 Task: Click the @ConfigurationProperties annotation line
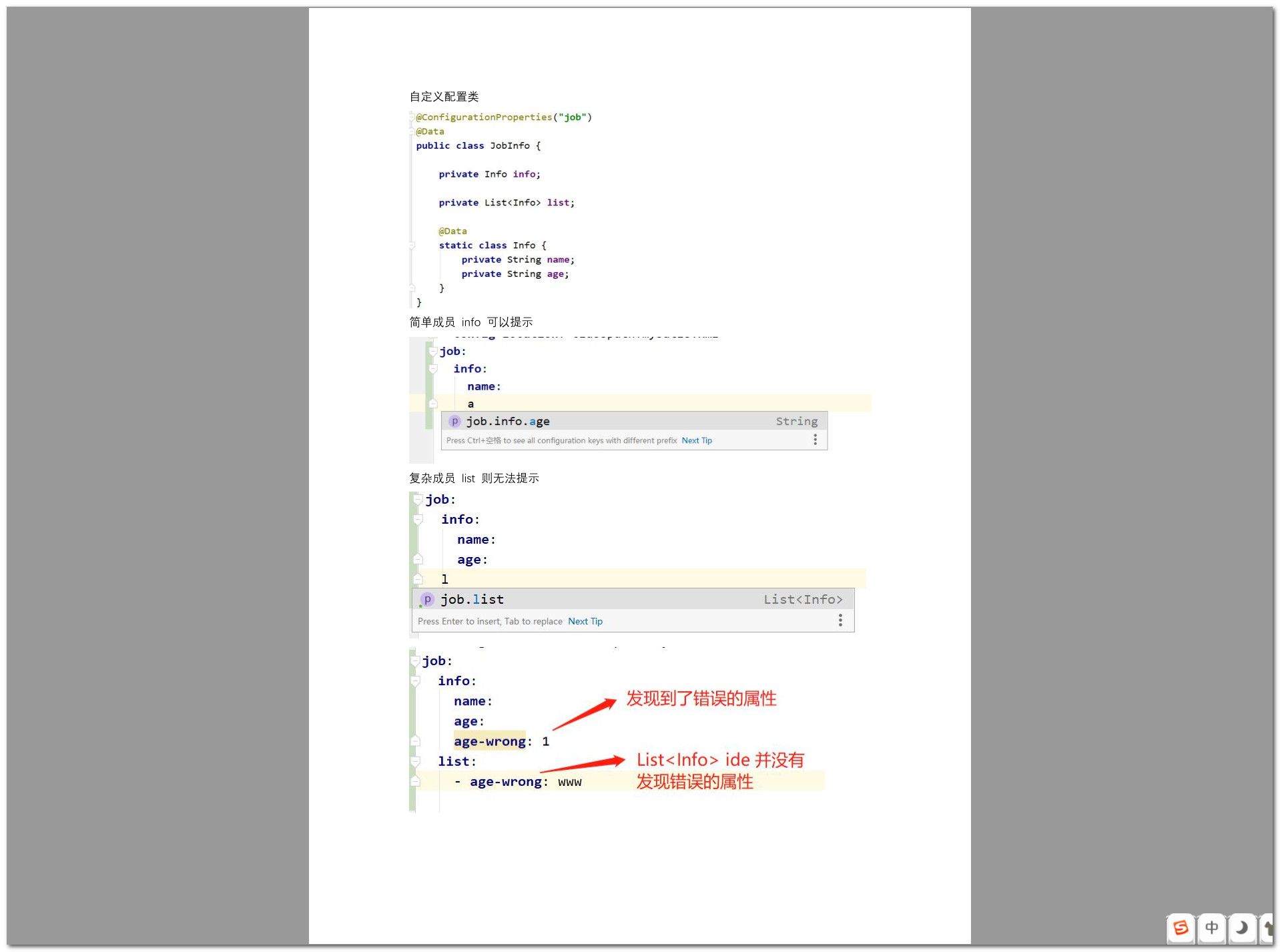(503, 117)
